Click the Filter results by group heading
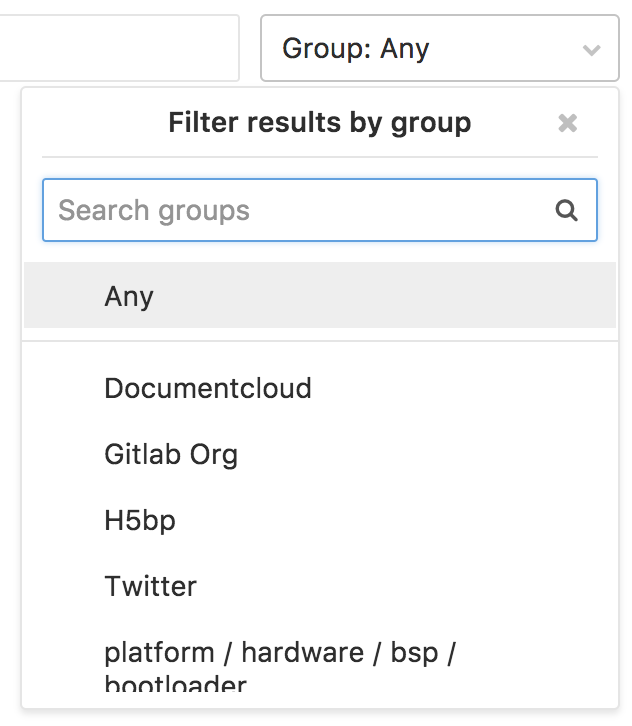Image resolution: width=632 pixels, height=726 pixels. tap(320, 123)
